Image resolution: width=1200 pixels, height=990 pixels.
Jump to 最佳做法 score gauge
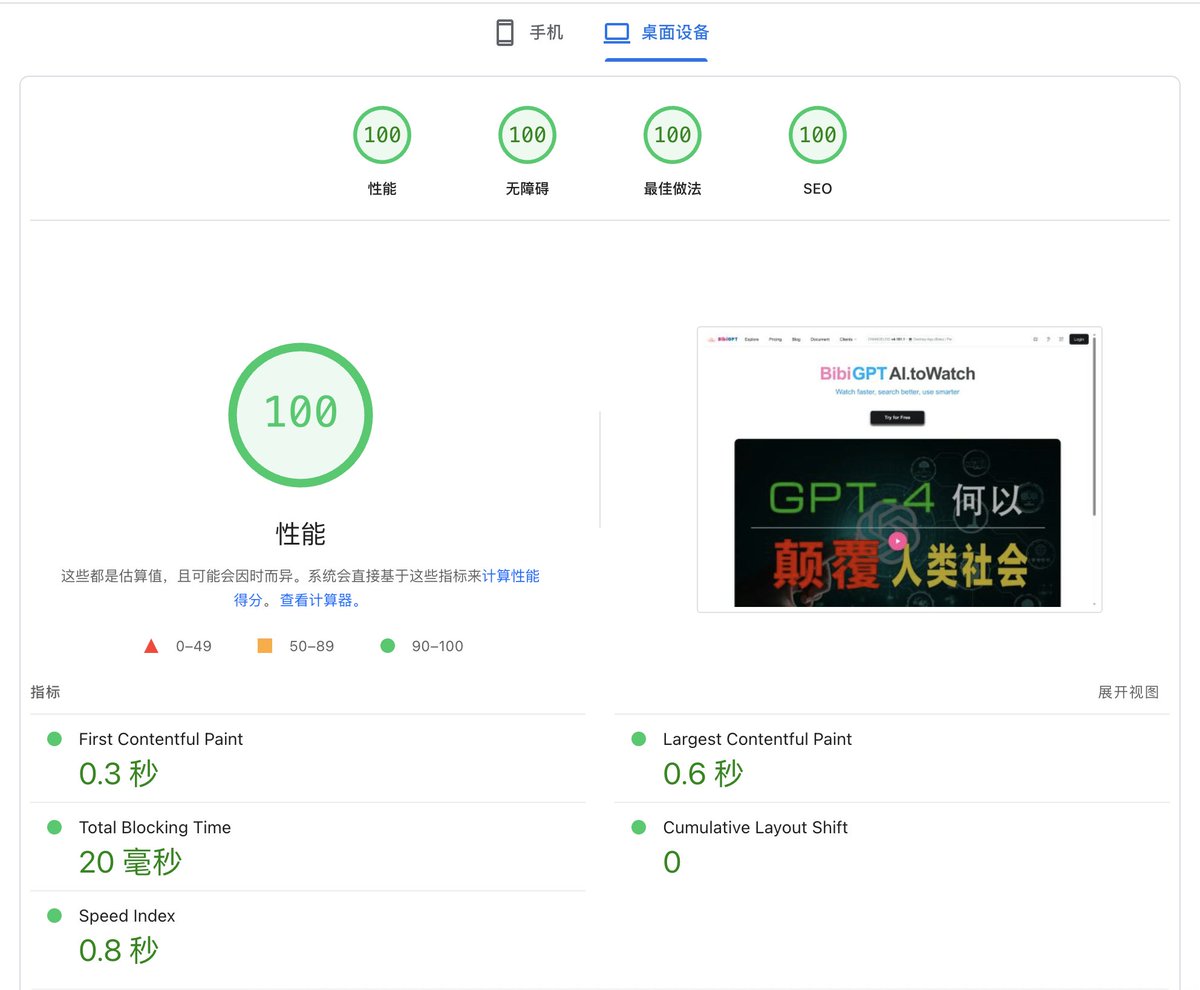pos(672,135)
